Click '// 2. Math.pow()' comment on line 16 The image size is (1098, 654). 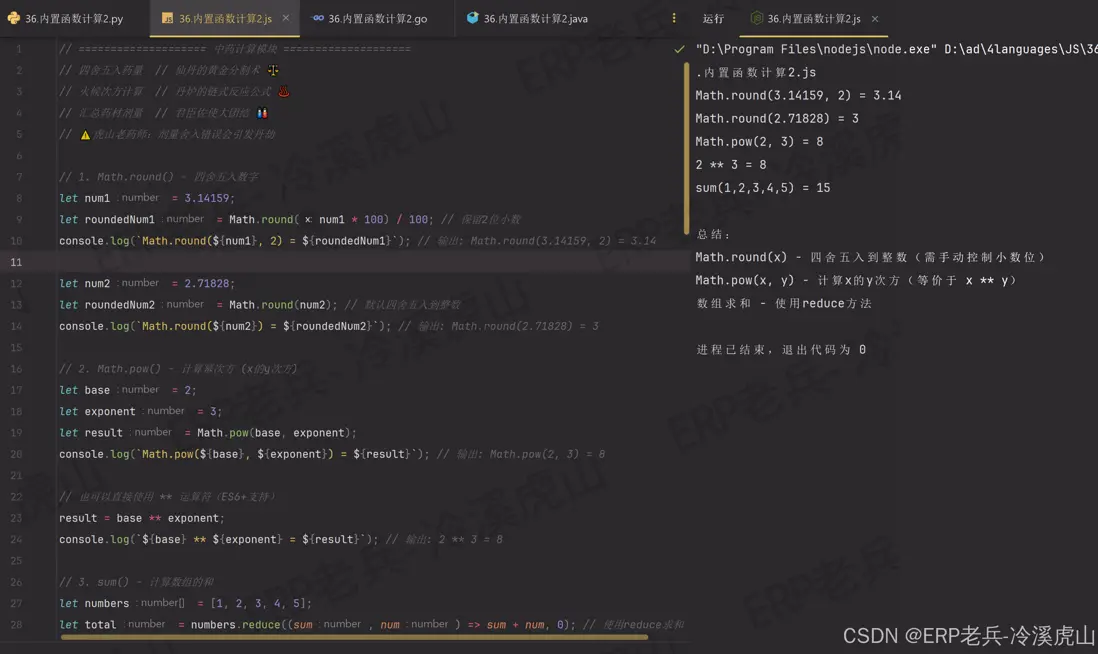pyautogui.click(x=178, y=368)
